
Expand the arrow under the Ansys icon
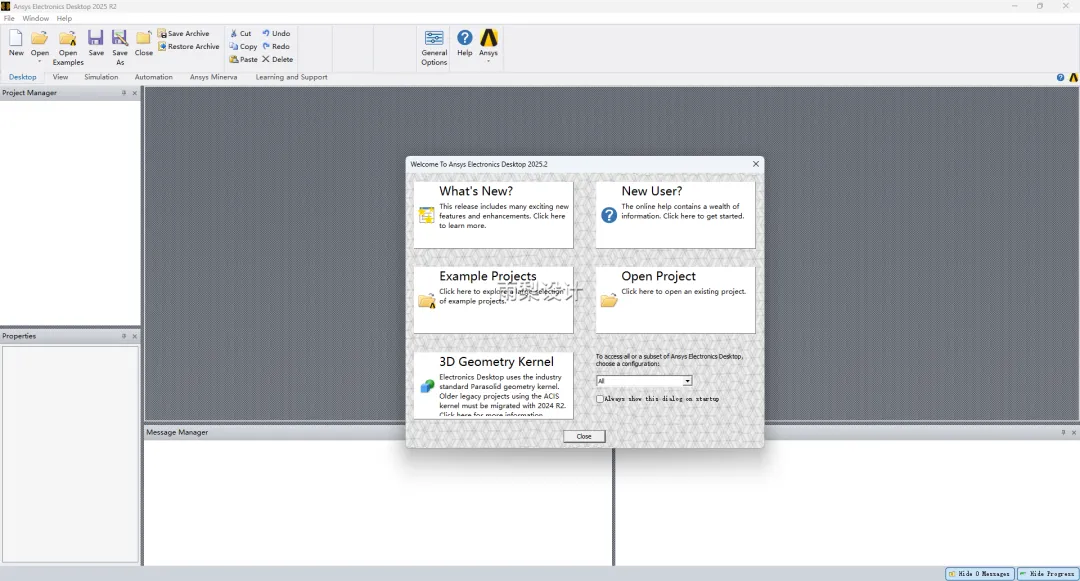click(488, 62)
